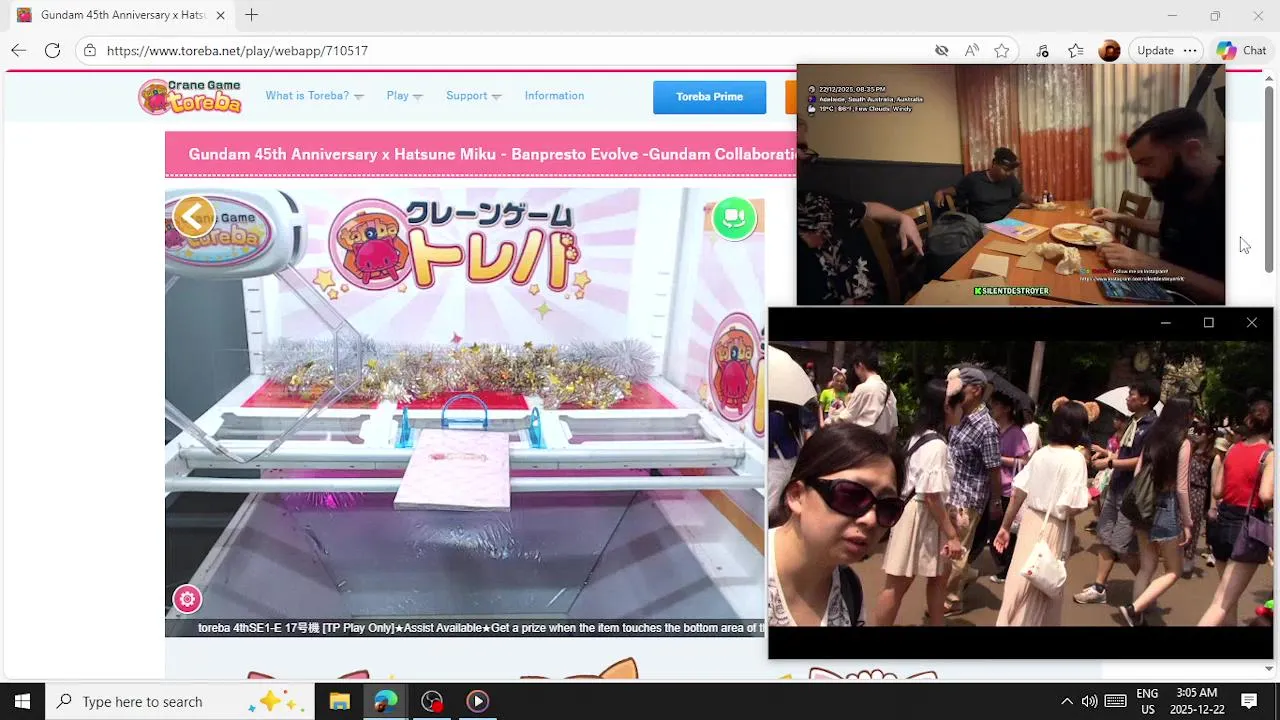The height and width of the screenshot is (720, 1280).
Task: Minimize the video popup window
Action: pyautogui.click(x=1165, y=322)
